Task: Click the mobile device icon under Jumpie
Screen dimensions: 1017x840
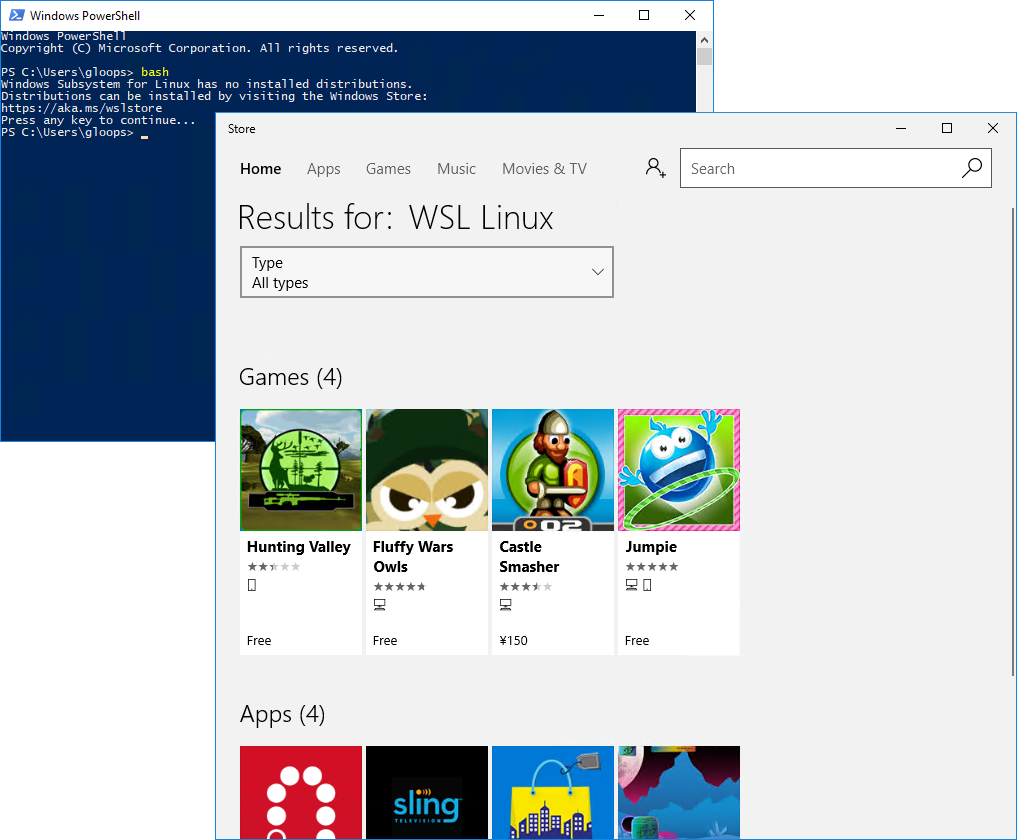Action: tap(647, 585)
